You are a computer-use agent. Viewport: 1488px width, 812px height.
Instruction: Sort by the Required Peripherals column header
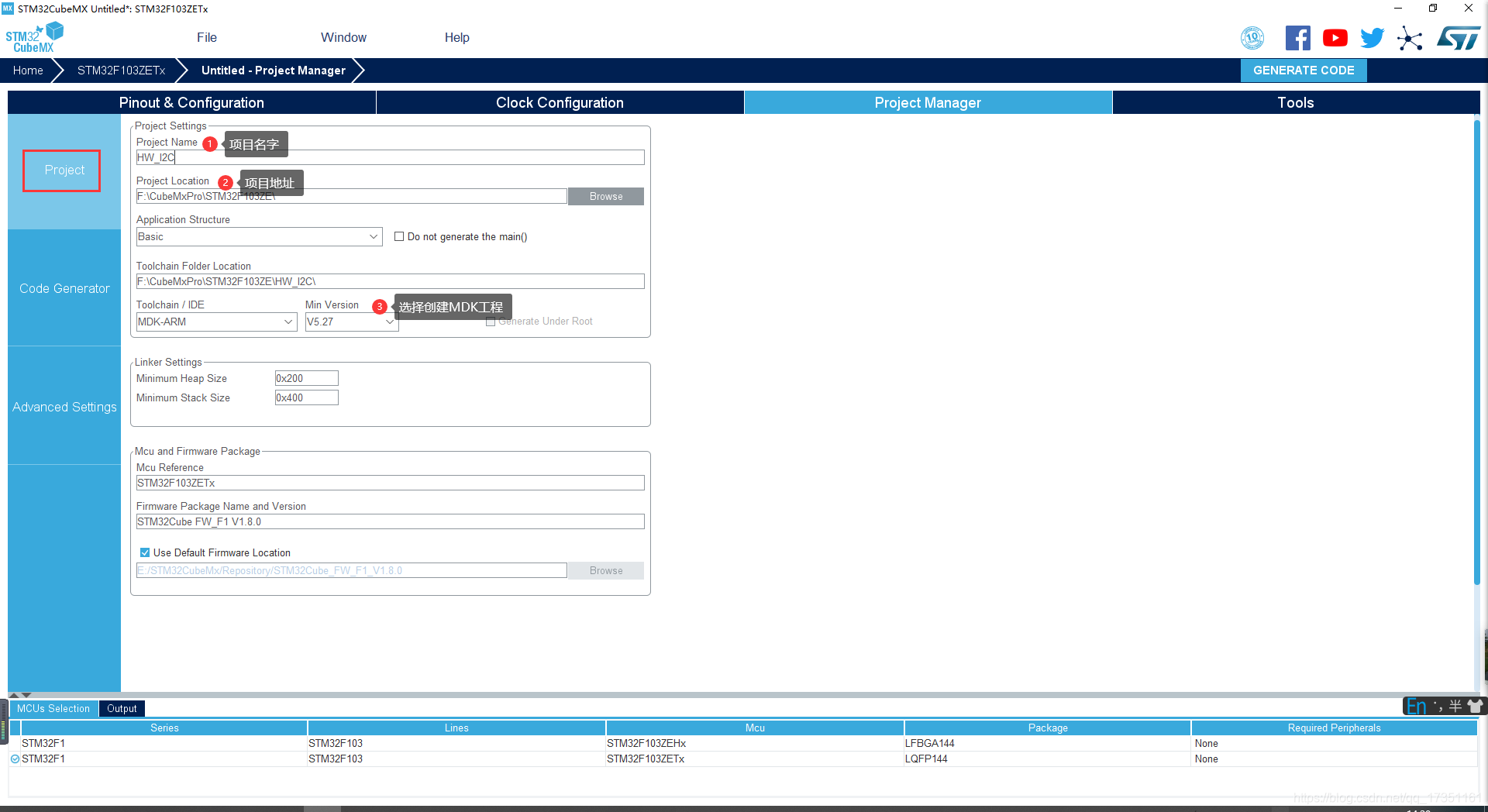coord(1334,728)
